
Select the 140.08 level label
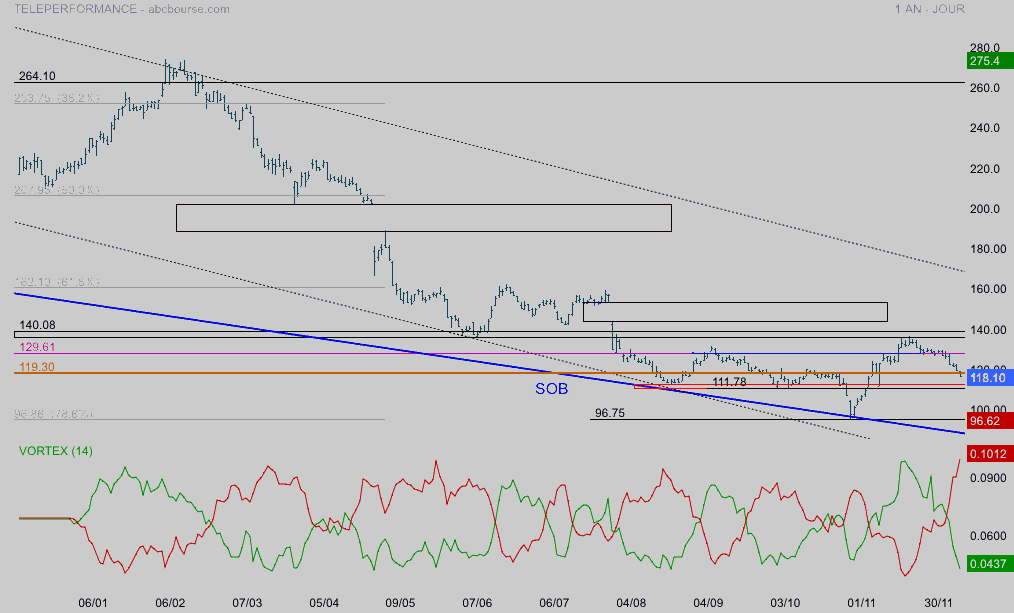point(37,325)
